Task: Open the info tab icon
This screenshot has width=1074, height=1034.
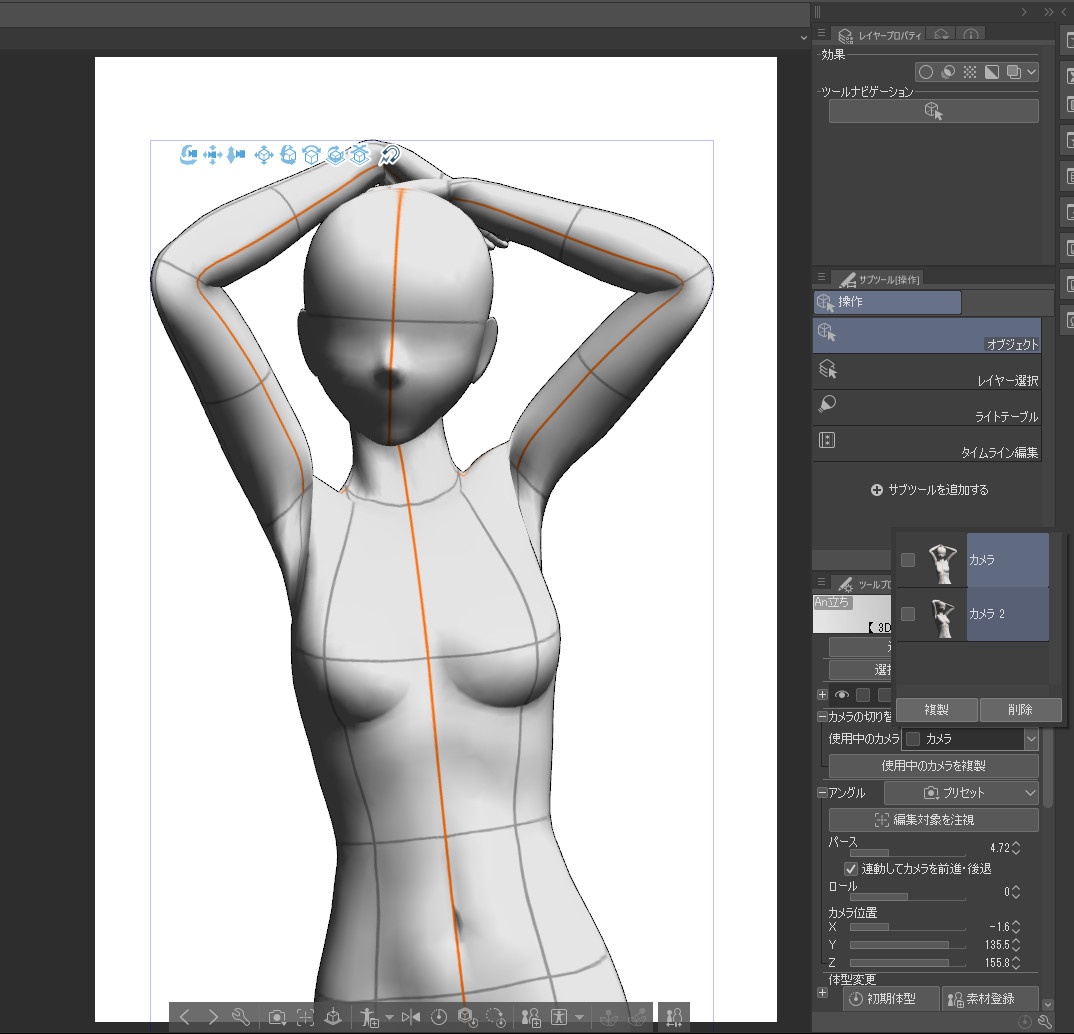Action: pyautogui.click(x=971, y=35)
